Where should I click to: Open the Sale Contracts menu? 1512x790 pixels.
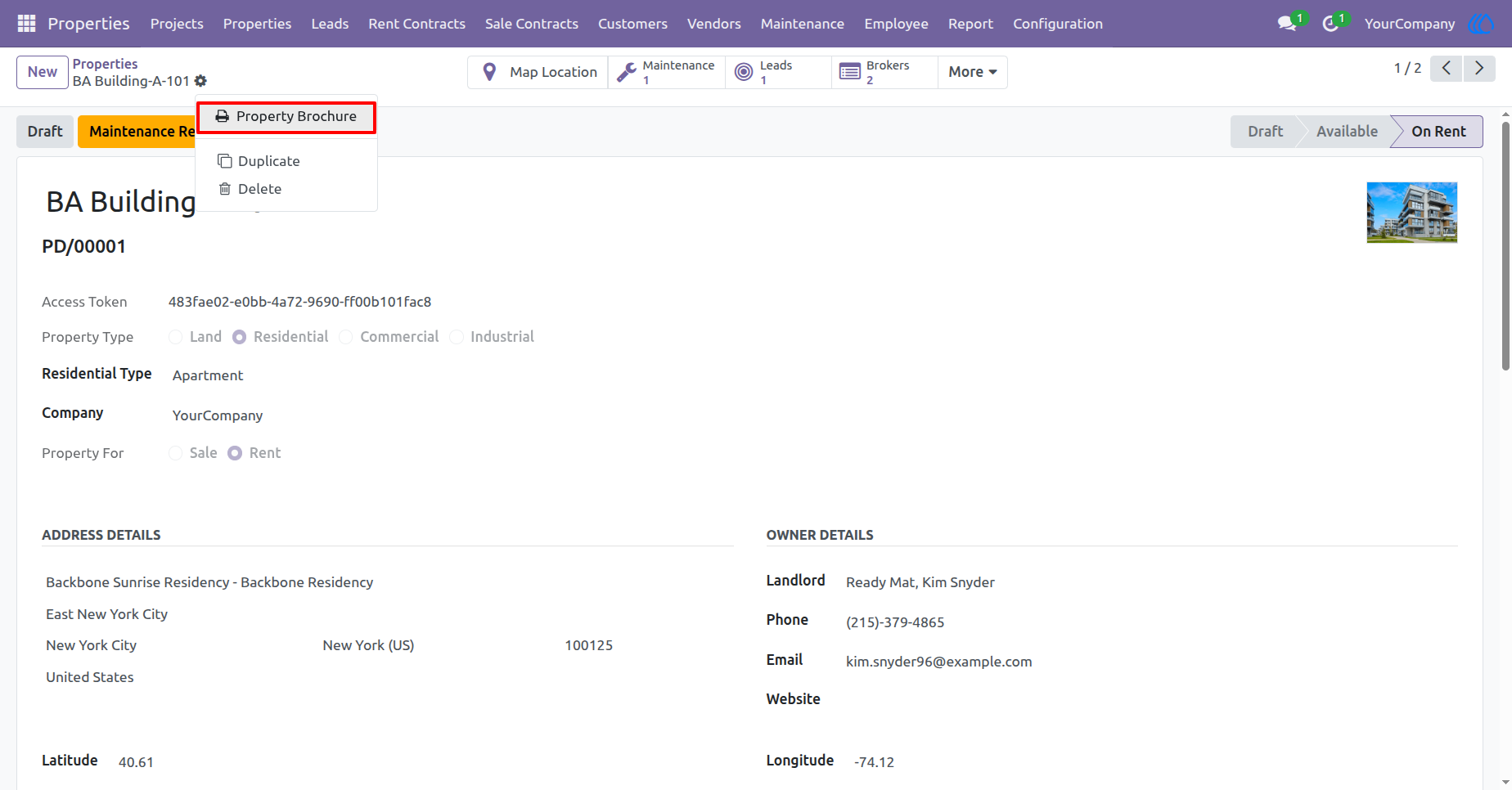click(532, 24)
